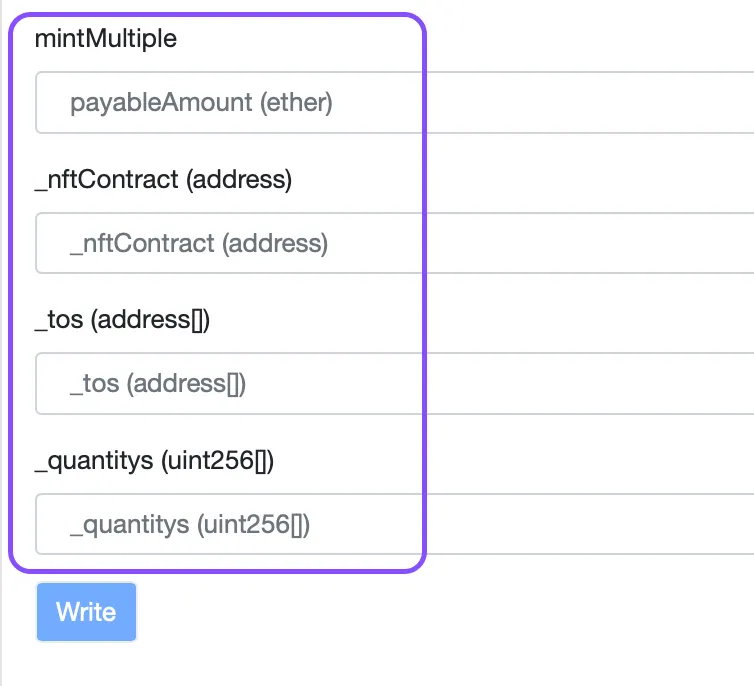
Task: Click the label above the last input
Action: (x=154, y=461)
